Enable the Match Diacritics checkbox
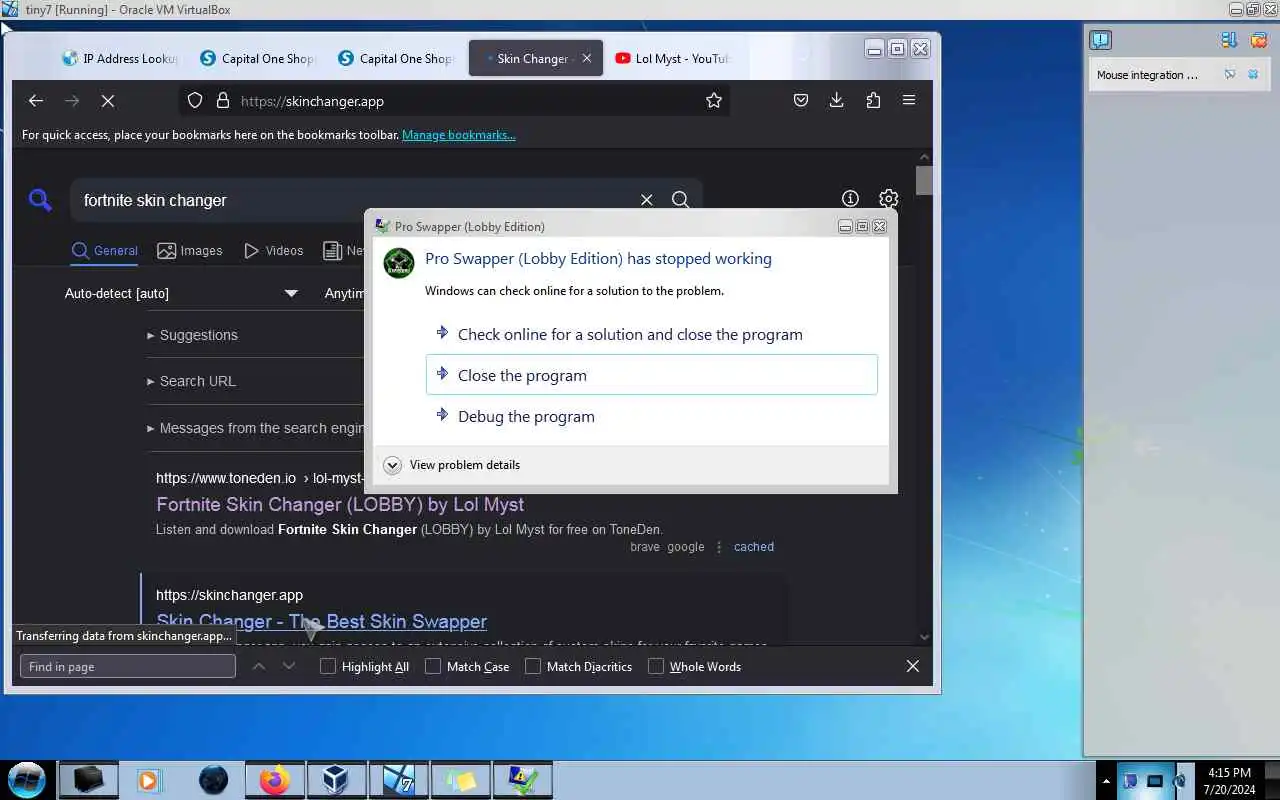Image resolution: width=1280 pixels, height=800 pixels. (533, 666)
